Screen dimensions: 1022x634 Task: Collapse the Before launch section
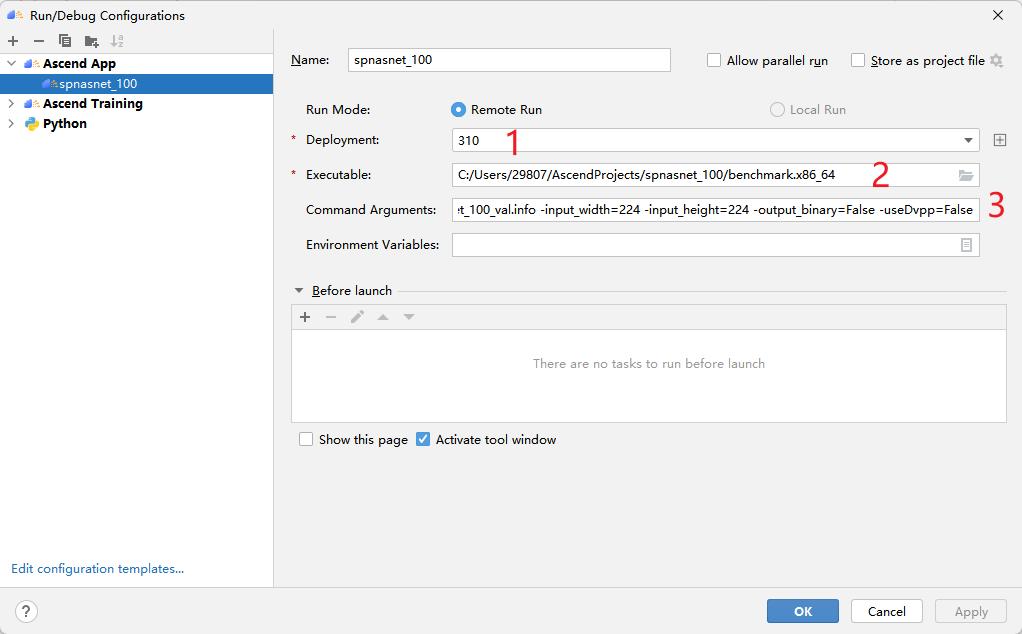coord(297,290)
